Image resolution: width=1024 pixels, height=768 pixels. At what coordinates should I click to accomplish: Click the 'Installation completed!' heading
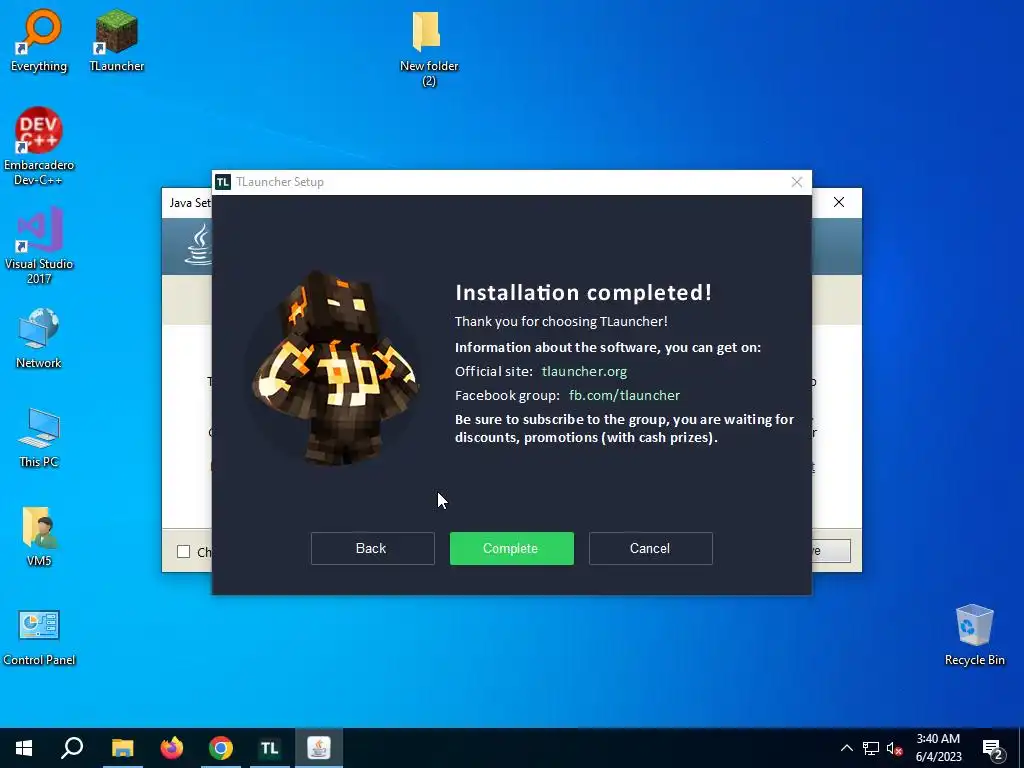[x=583, y=293]
